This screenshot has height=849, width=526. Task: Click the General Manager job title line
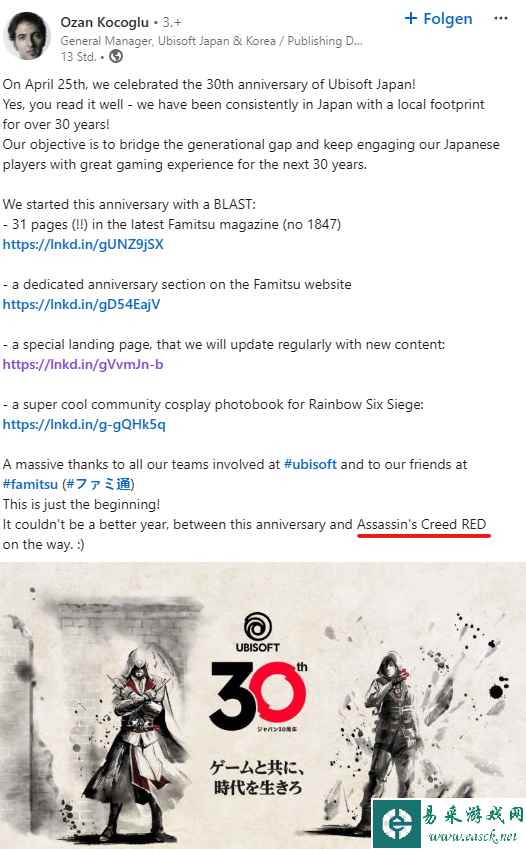[x=211, y=41]
